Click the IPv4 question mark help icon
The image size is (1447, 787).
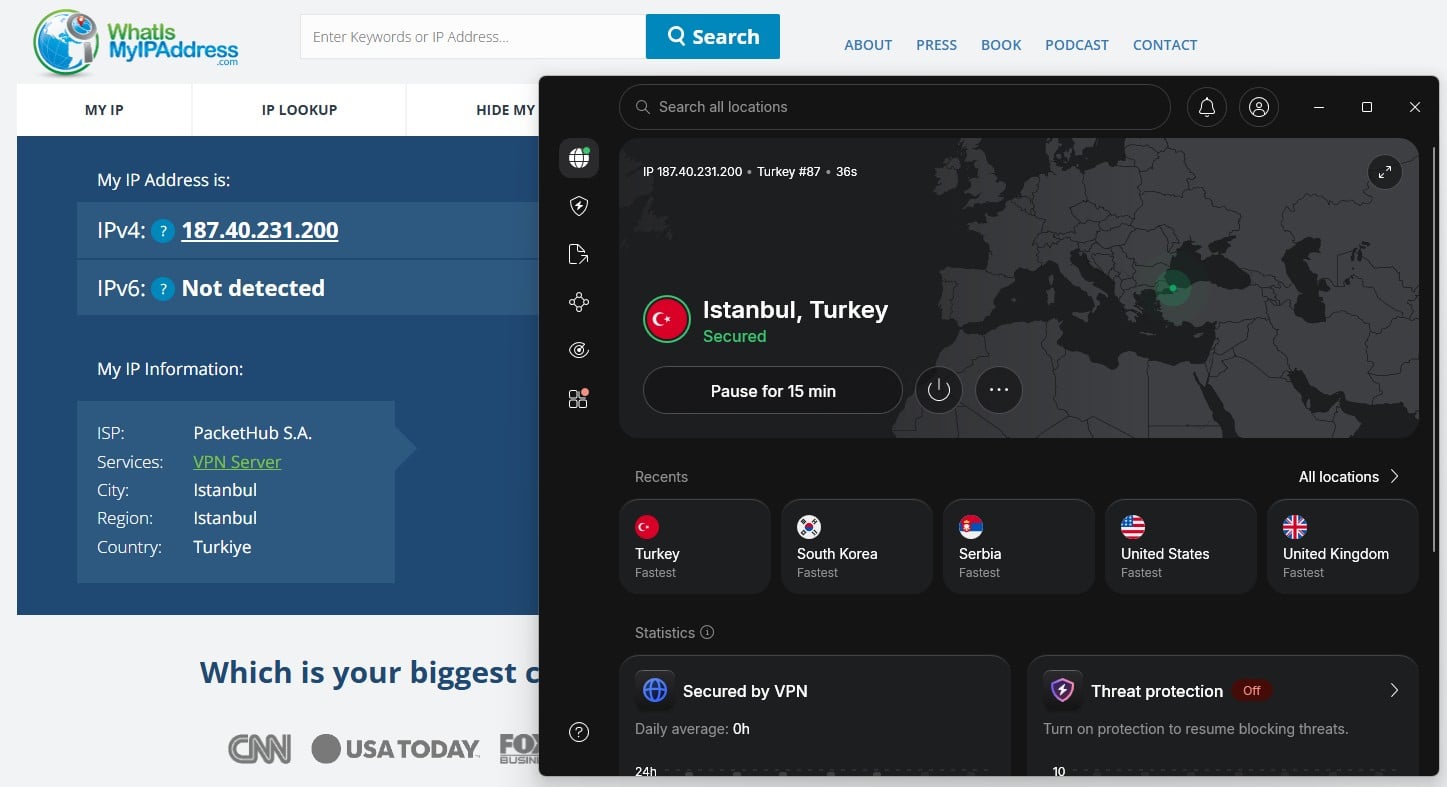(x=163, y=231)
